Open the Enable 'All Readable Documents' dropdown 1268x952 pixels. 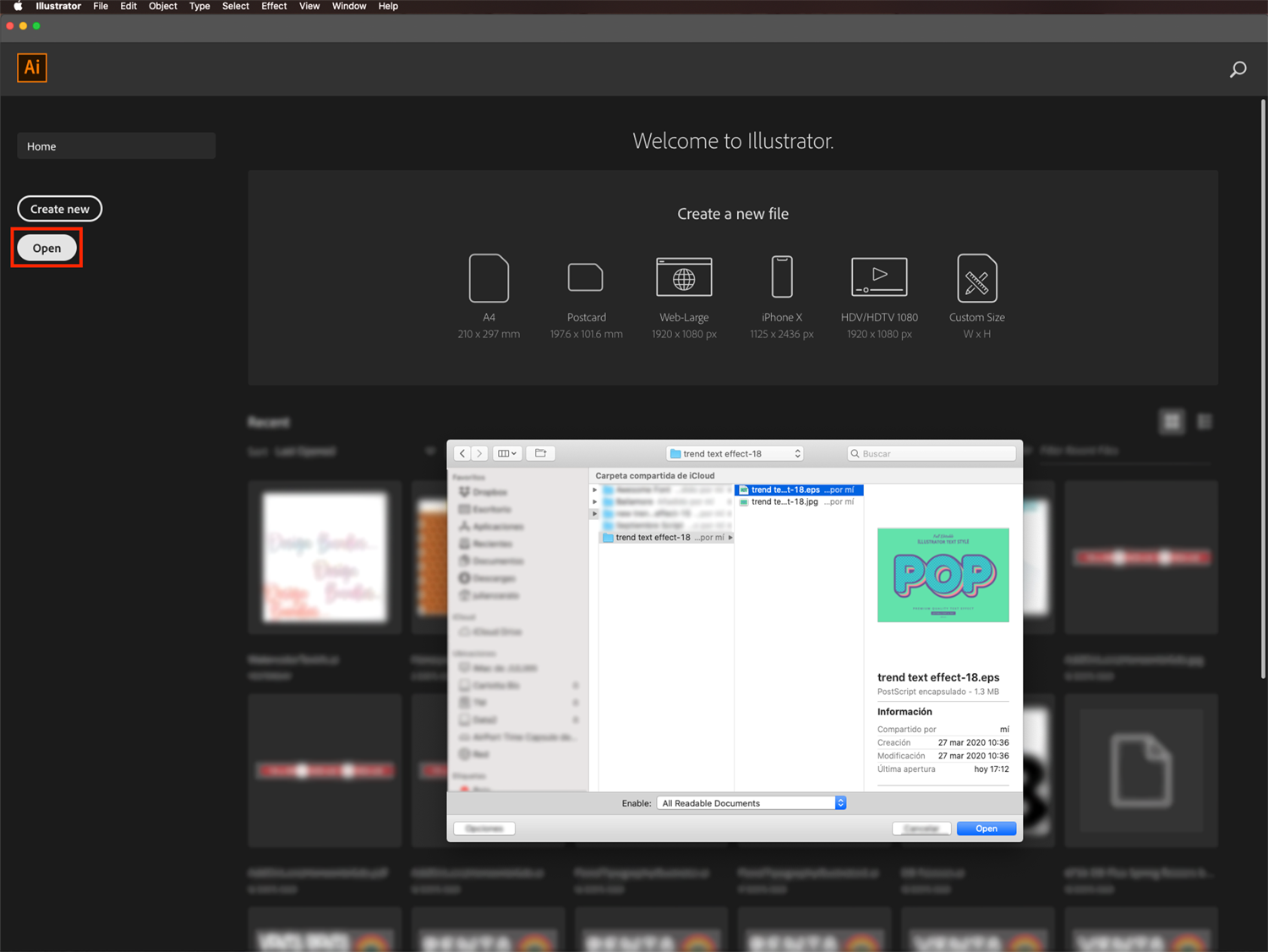(x=752, y=803)
